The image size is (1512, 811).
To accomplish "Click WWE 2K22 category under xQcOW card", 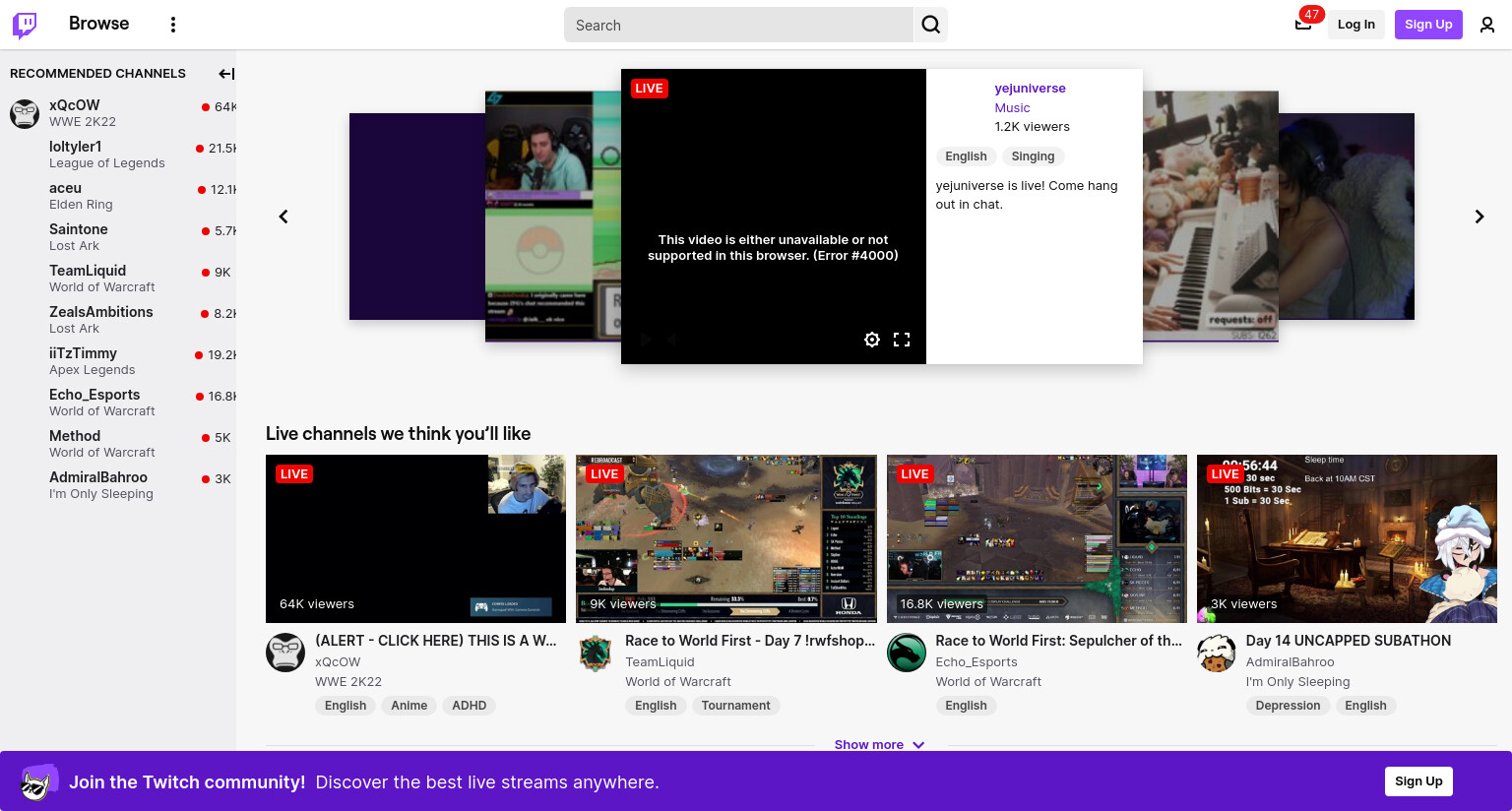I will point(348,682).
